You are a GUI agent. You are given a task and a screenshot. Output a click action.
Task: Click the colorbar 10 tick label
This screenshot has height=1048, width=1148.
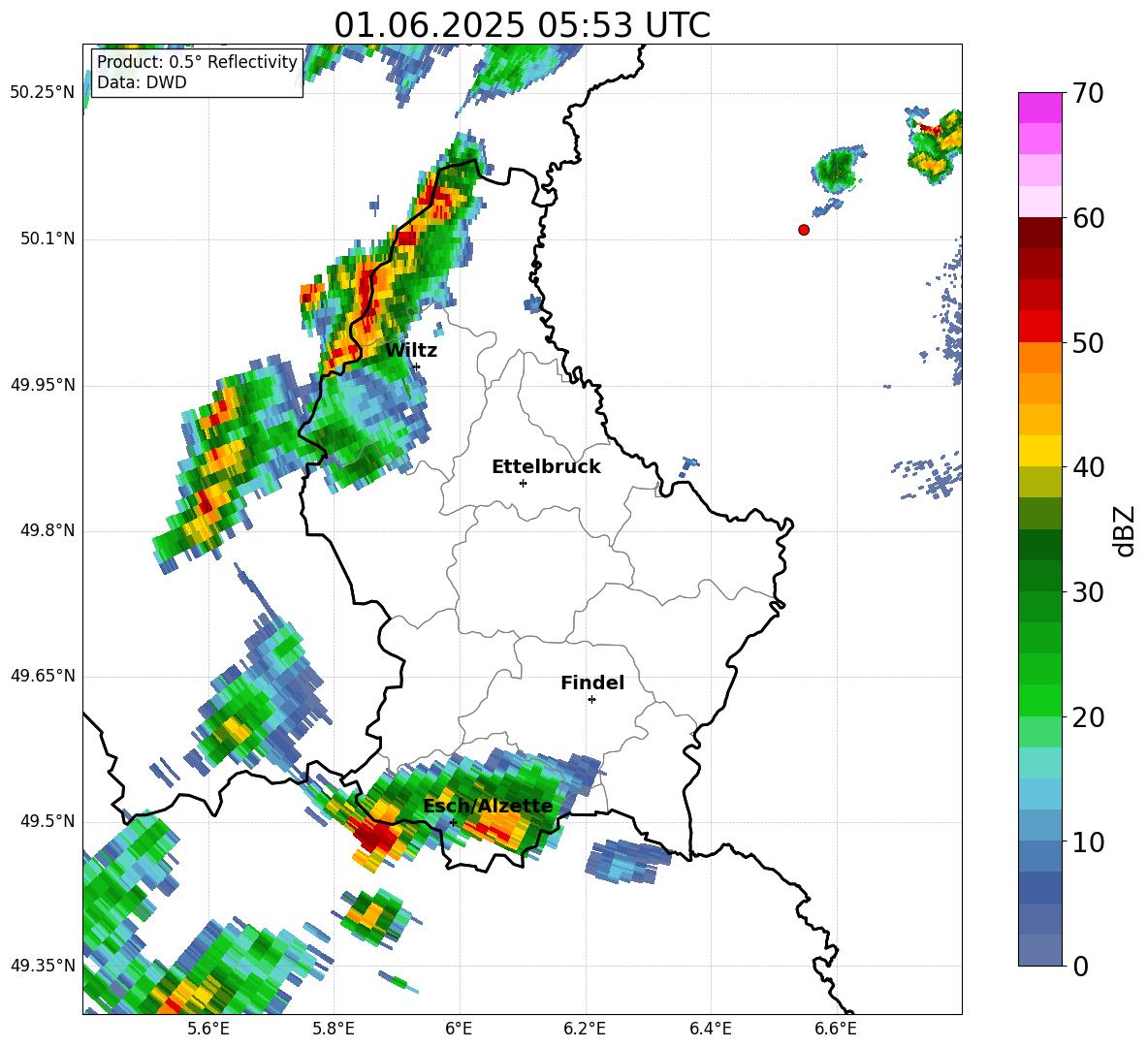1088,842
